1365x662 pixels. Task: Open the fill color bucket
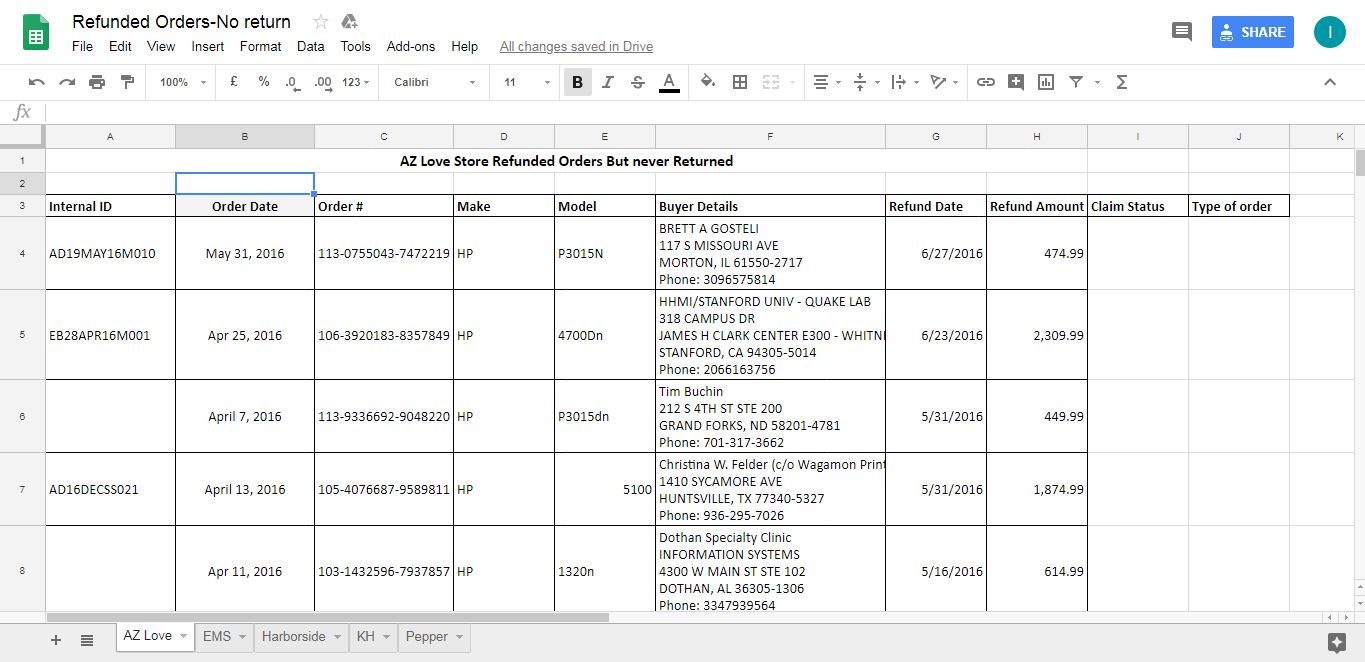click(x=708, y=82)
